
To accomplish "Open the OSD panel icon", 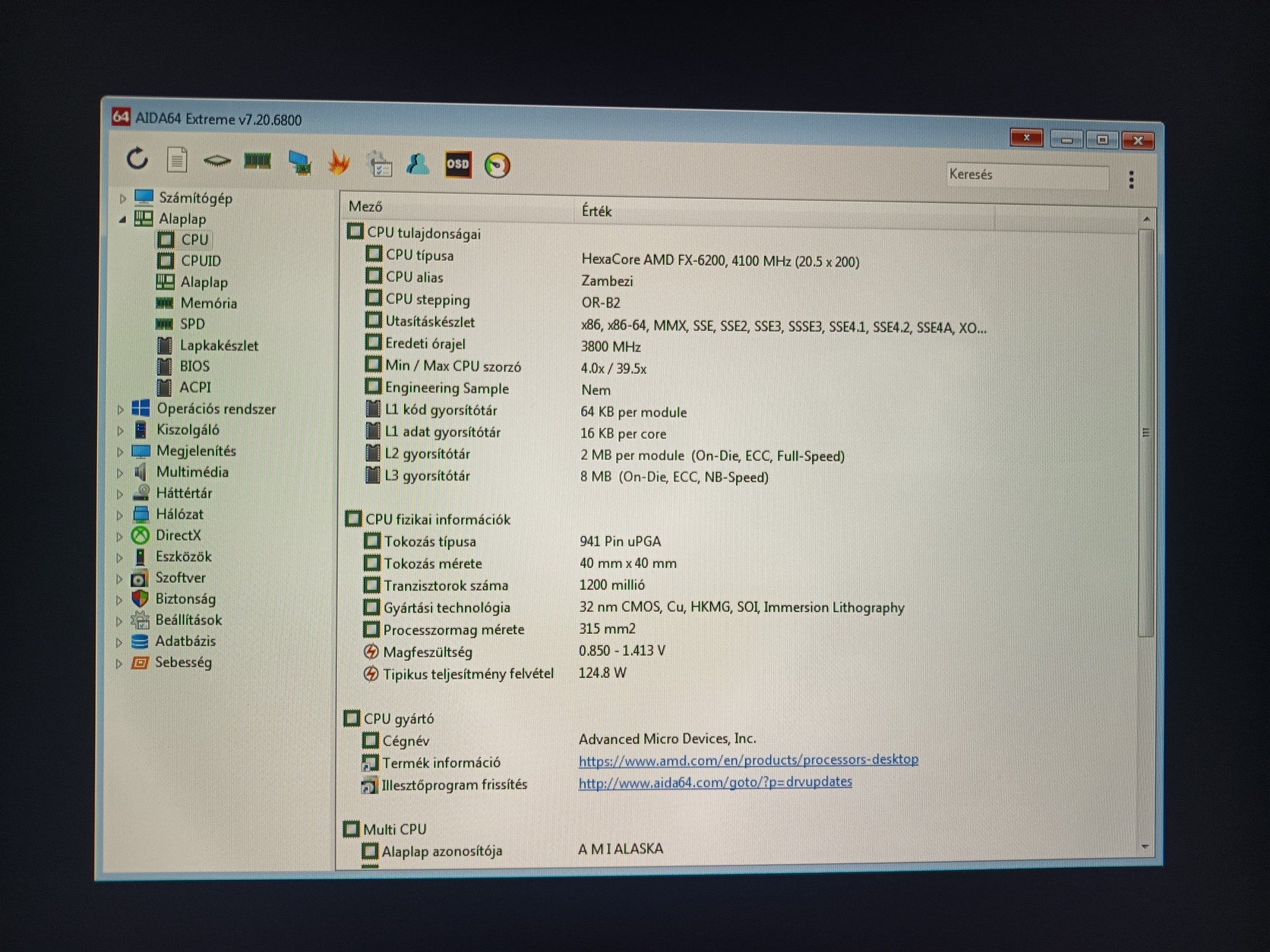I will click(457, 165).
